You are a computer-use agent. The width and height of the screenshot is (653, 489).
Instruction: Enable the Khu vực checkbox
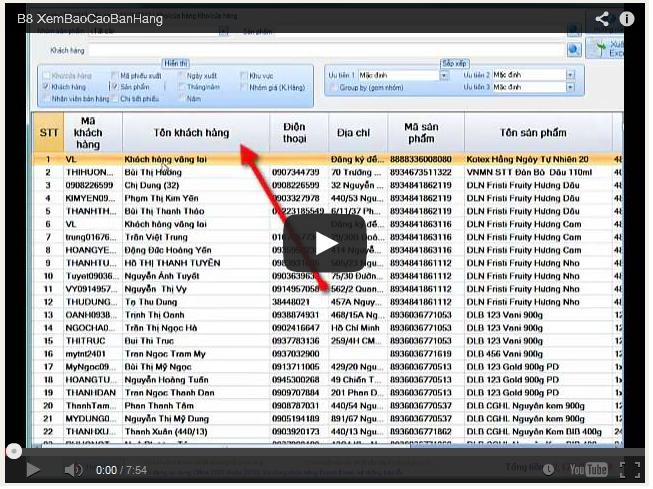coord(245,76)
